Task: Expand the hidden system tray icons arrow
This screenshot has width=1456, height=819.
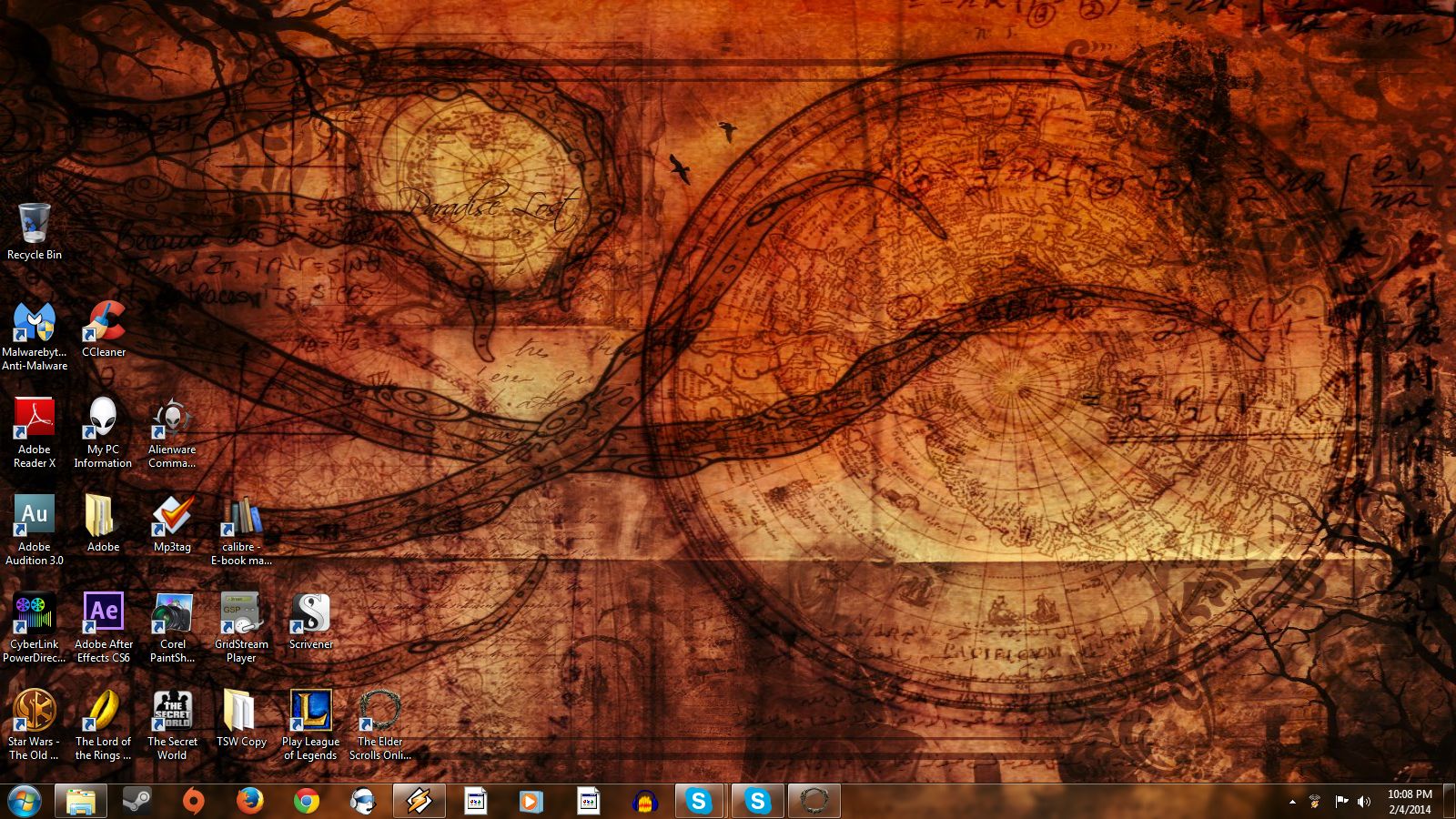Action: pyautogui.click(x=1292, y=802)
